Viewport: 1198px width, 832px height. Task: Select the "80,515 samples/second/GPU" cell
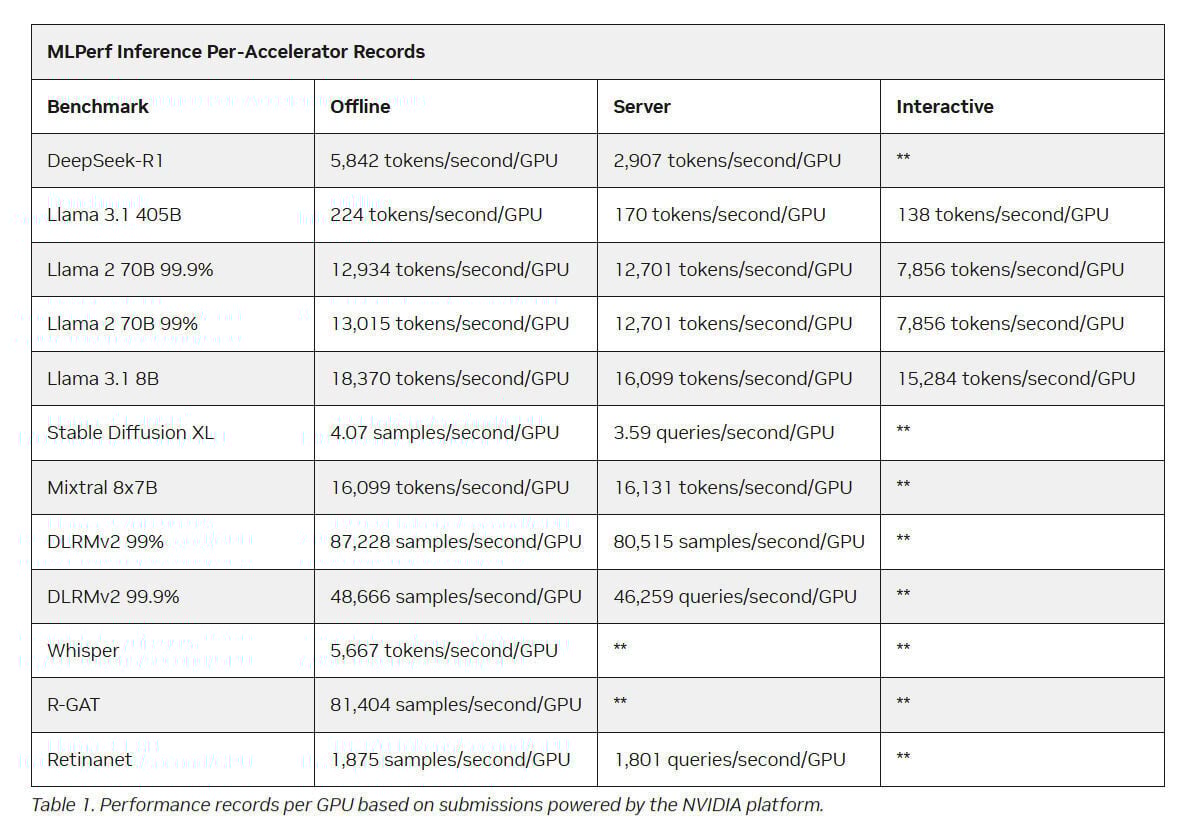coord(739,542)
